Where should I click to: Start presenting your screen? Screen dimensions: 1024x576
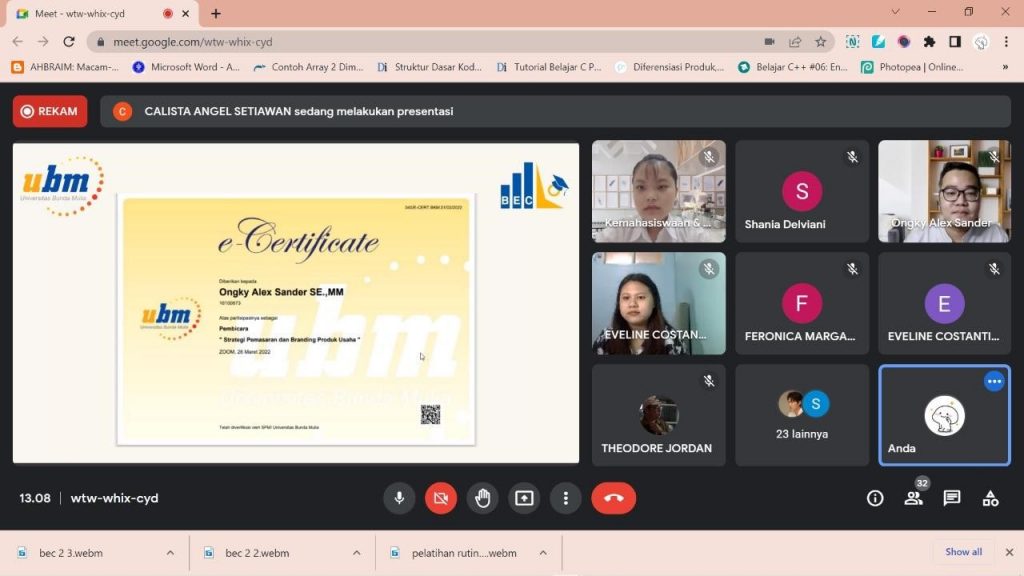click(x=524, y=498)
